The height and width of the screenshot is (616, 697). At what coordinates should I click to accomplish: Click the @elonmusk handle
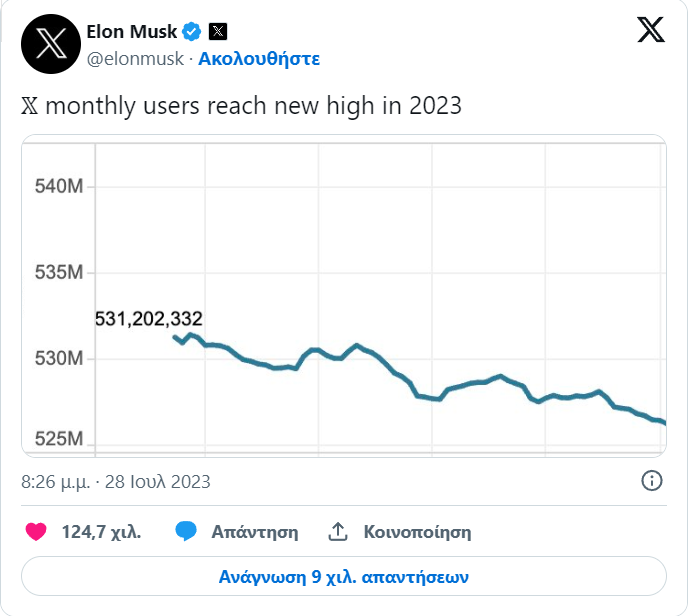click(x=136, y=58)
